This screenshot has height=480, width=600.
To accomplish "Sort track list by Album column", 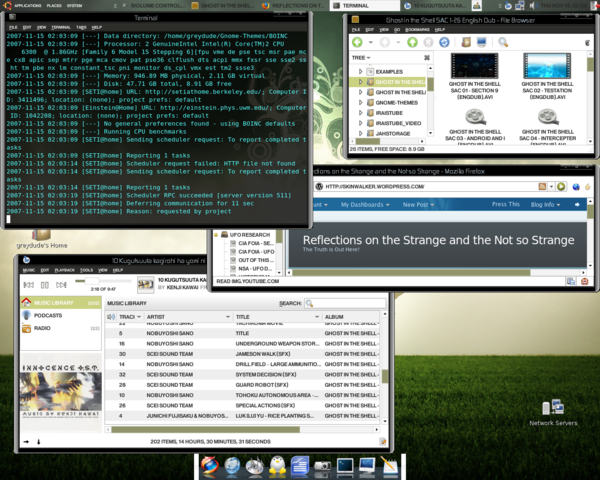I will pos(351,317).
